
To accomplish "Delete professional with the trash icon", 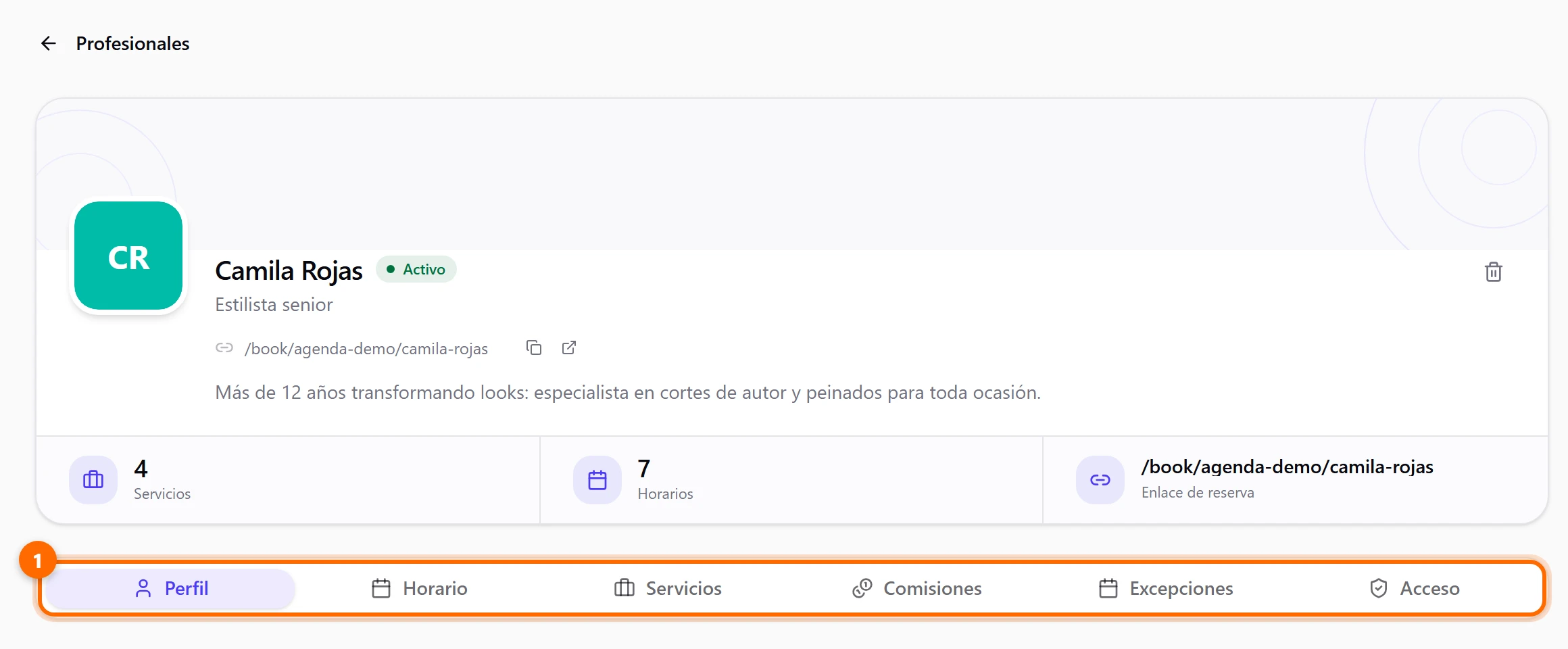I will point(1493,272).
